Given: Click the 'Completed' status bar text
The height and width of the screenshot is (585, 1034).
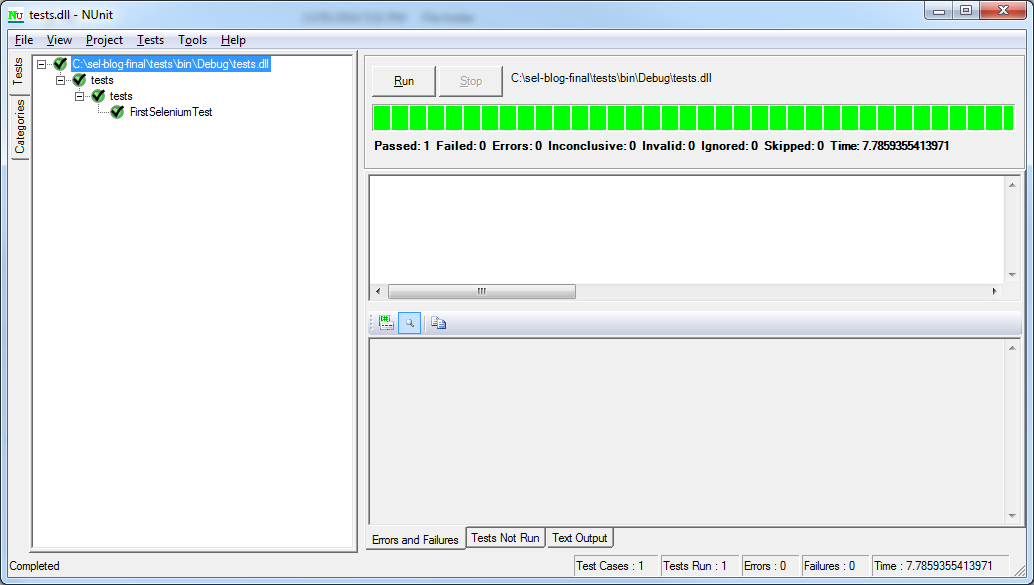Looking at the screenshot, I should [34, 566].
